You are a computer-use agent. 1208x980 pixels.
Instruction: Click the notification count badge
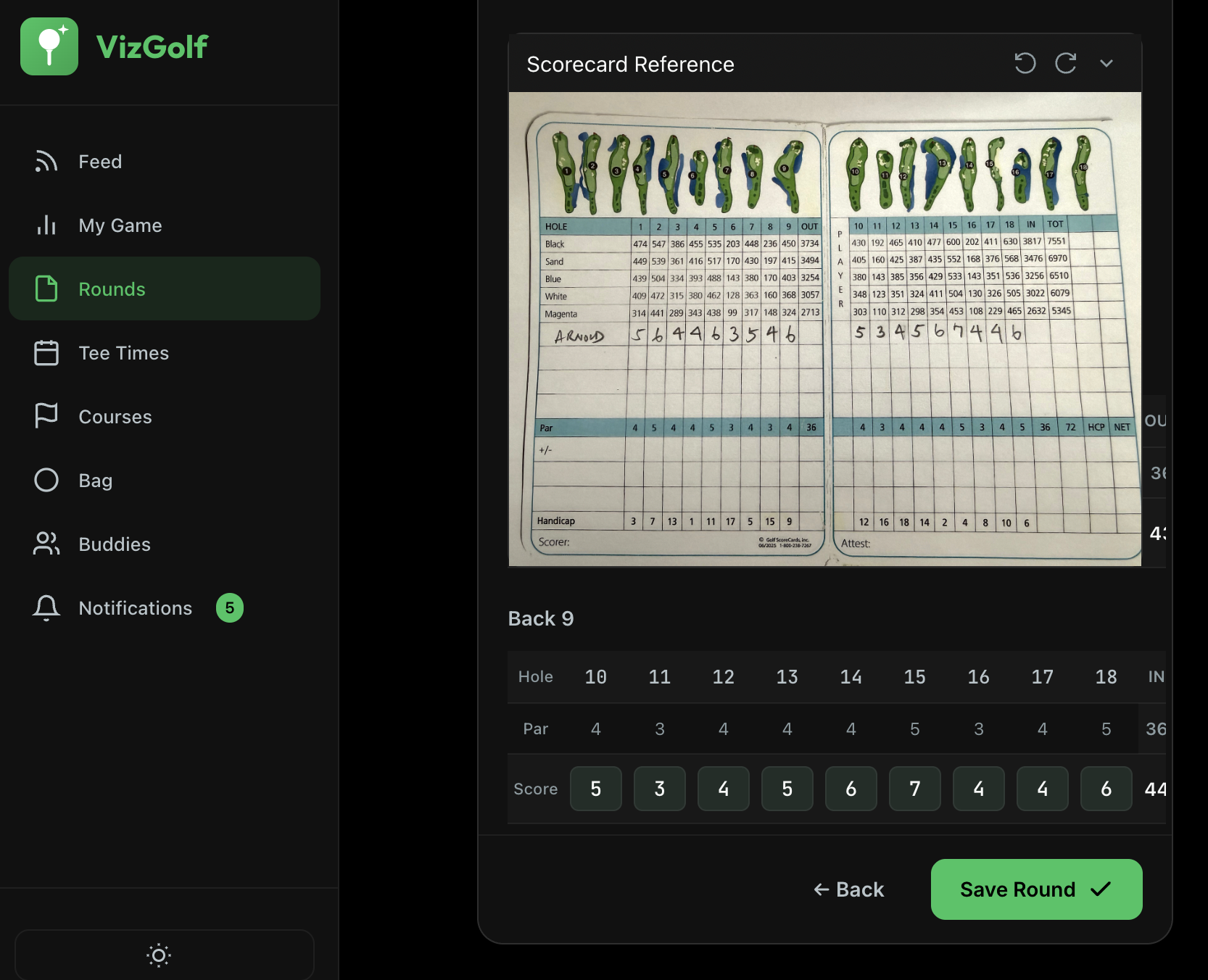tap(229, 607)
